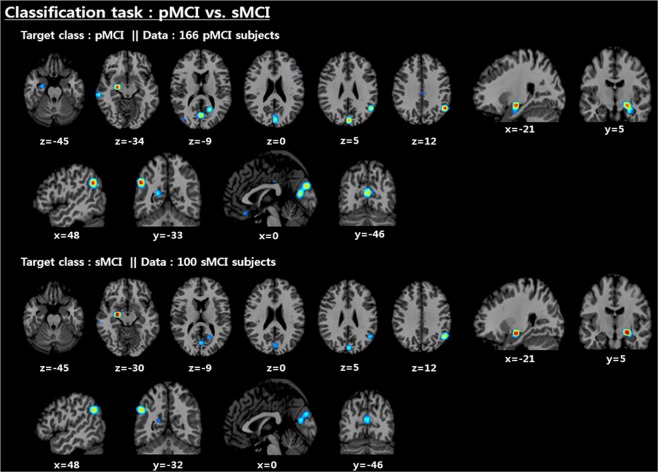
Task: Click the 'x=-21' label under the pMCI slices
Action: pos(520,129)
